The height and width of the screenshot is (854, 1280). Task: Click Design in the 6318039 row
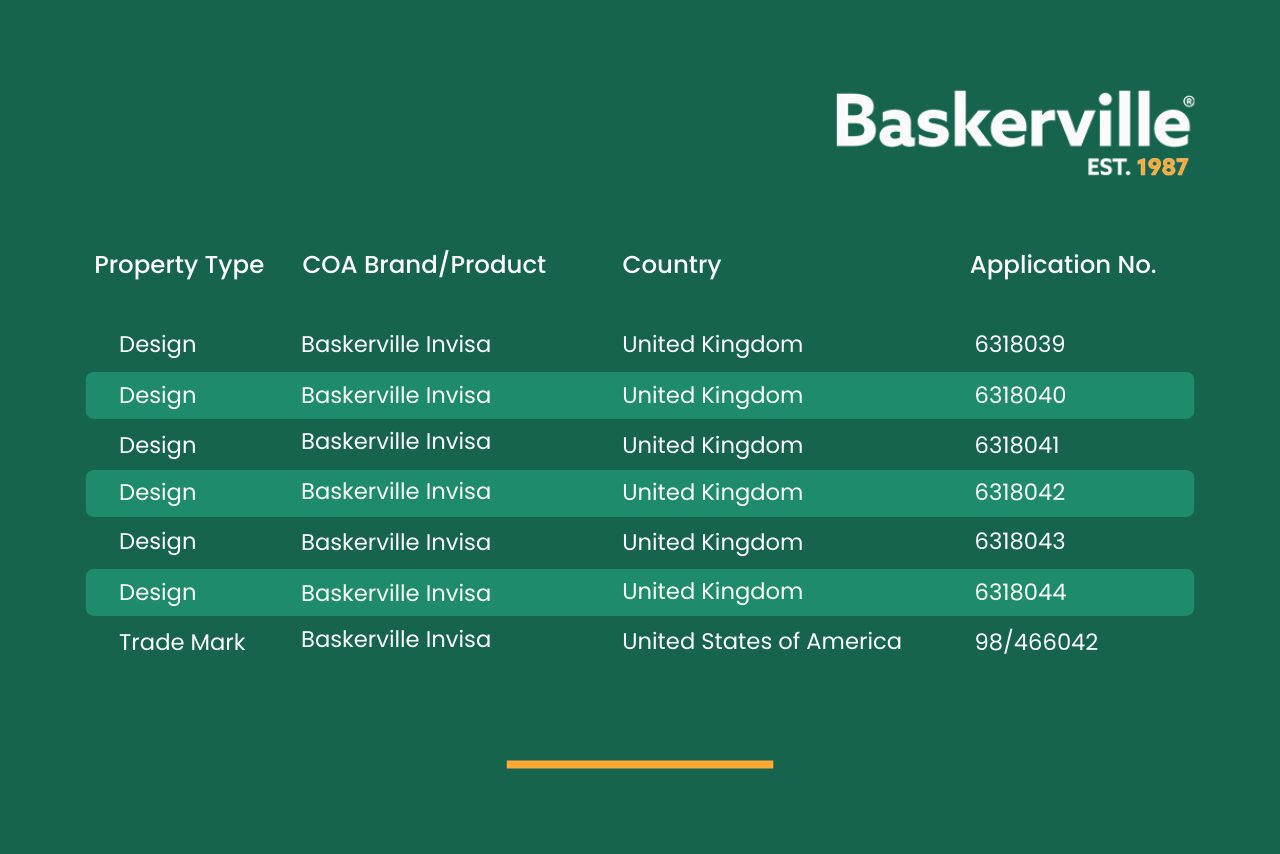click(157, 345)
